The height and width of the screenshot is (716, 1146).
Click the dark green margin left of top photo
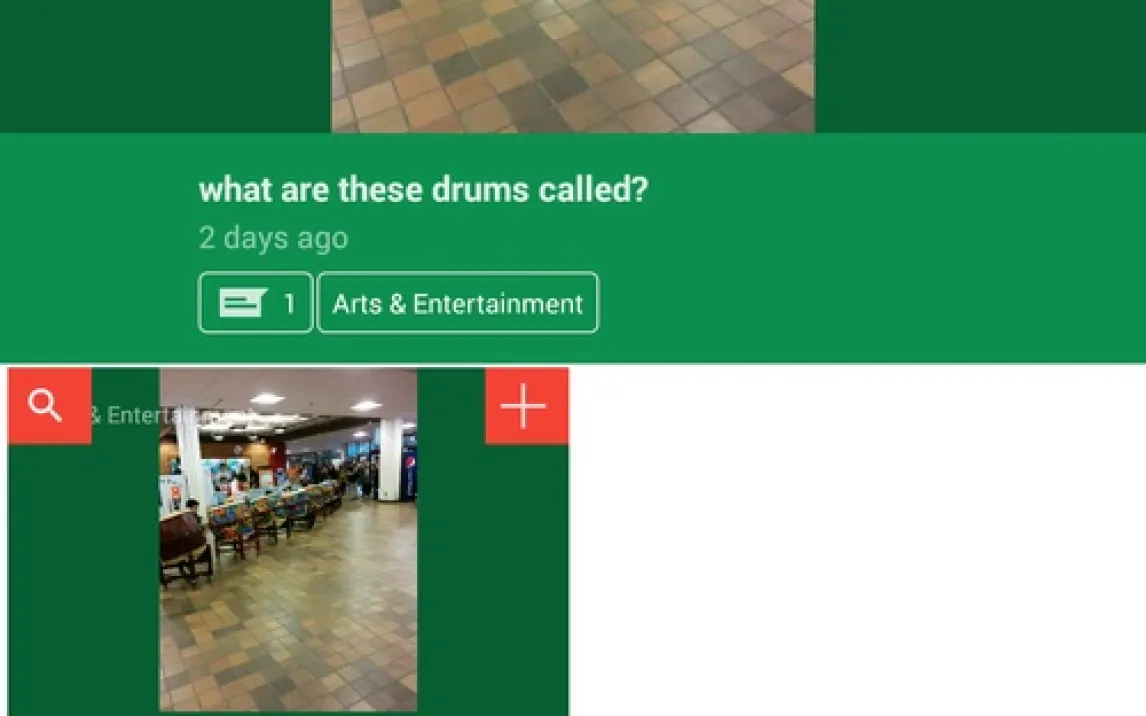coord(165,66)
